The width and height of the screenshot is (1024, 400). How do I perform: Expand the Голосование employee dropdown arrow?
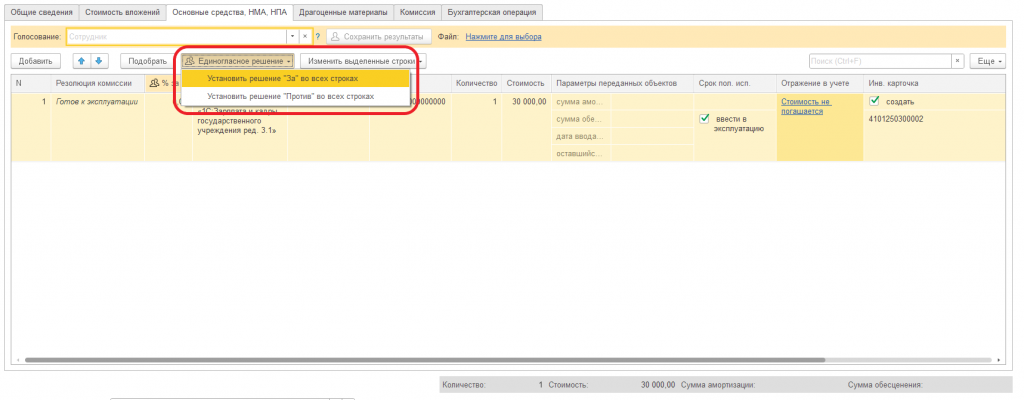(x=293, y=37)
